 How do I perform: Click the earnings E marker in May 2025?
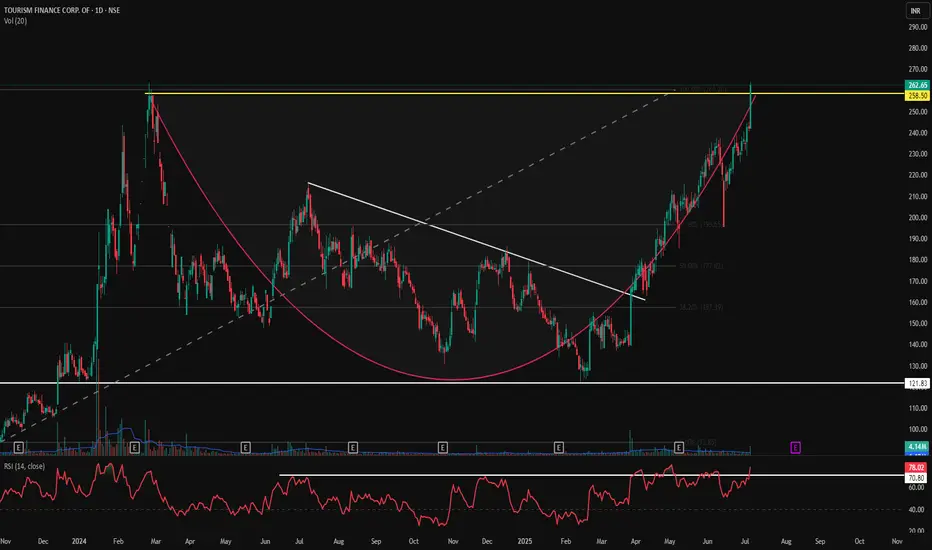pos(679,447)
